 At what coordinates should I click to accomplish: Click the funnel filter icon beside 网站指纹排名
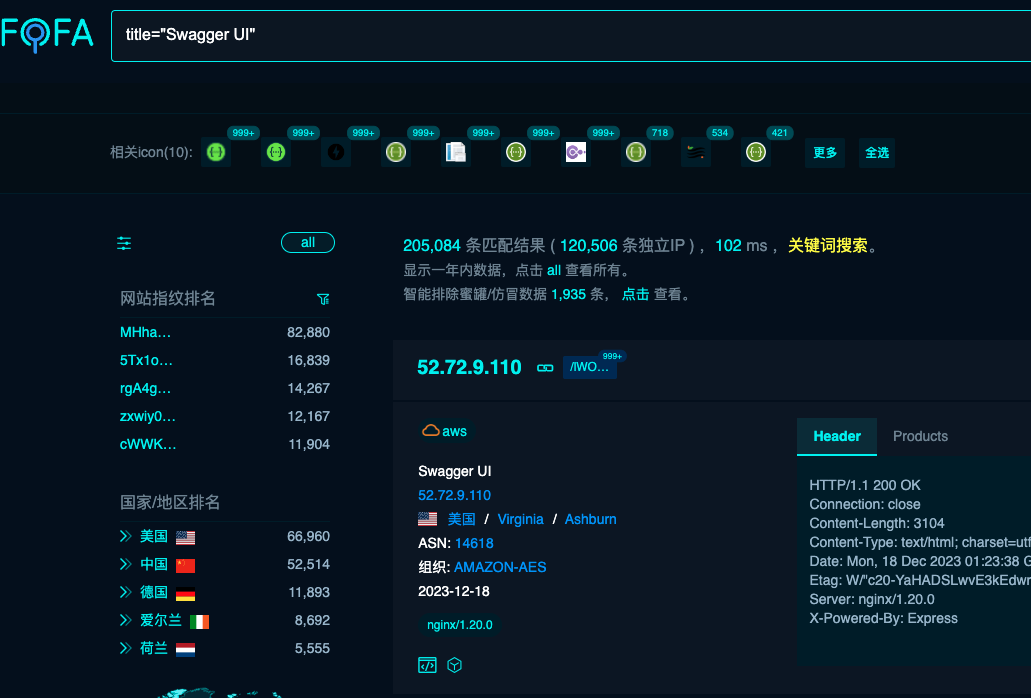(x=323, y=299)
